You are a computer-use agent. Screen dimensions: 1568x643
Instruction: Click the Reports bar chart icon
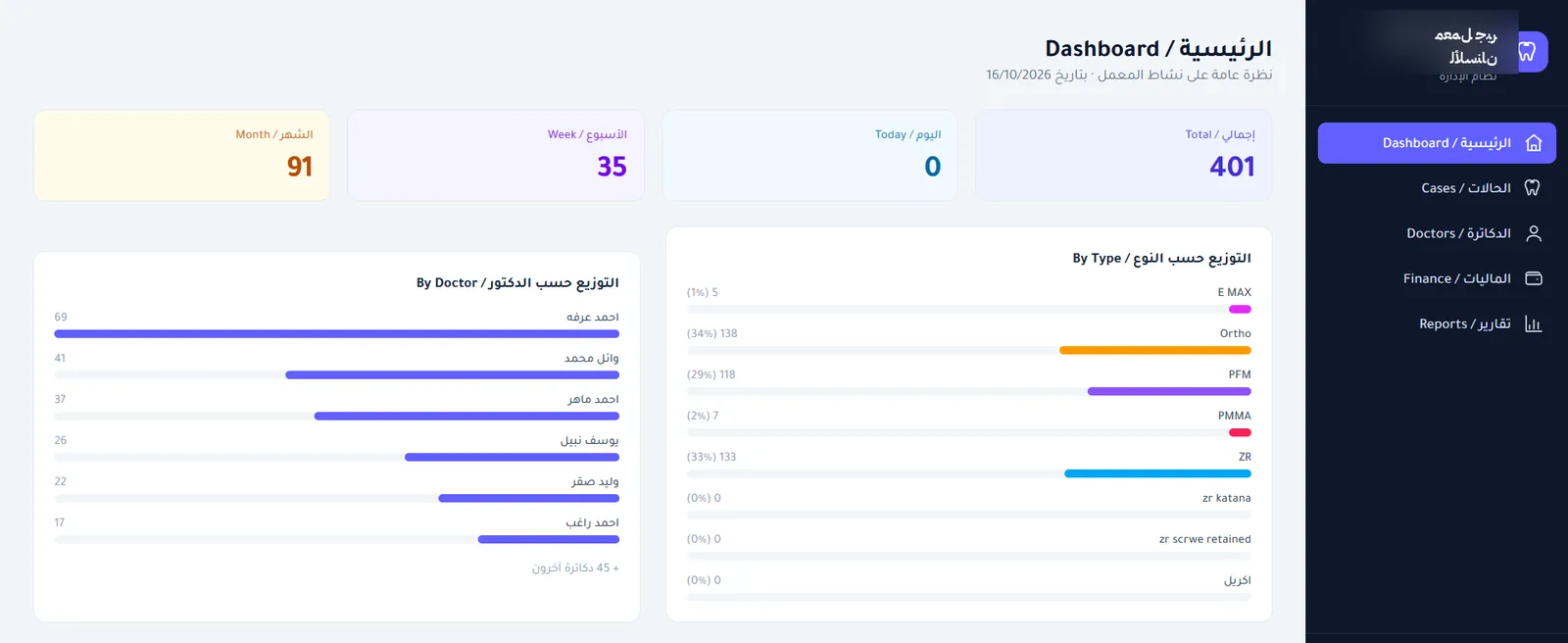(x=1534, y=323)
